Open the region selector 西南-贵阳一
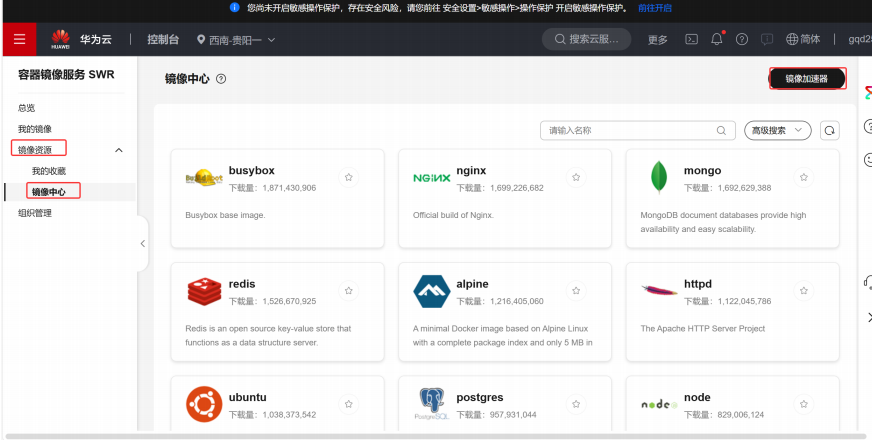The width and height of the screenshot is (872, 440). pyautogui.click(x=236, y=39)
